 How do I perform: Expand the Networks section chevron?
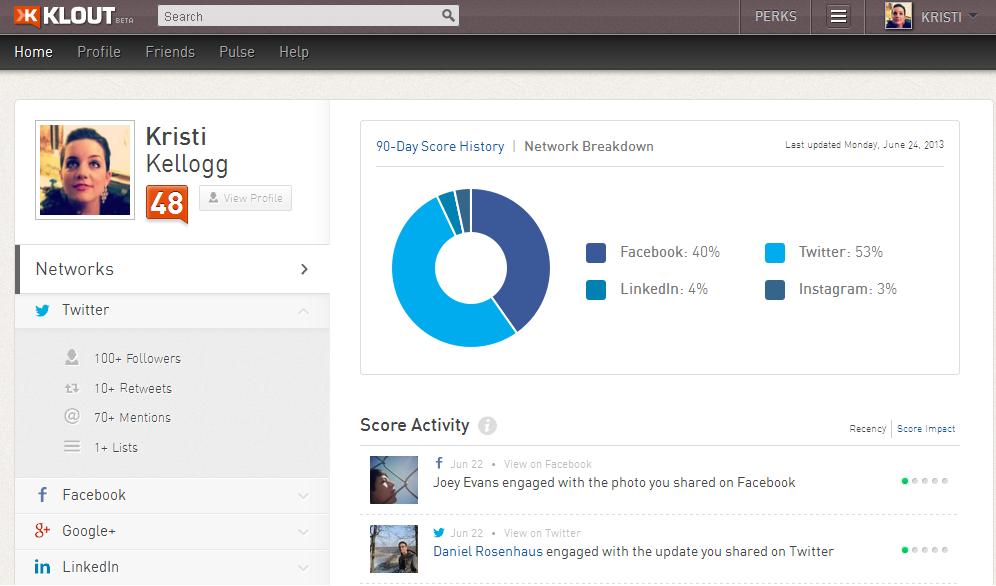[304, 269]
